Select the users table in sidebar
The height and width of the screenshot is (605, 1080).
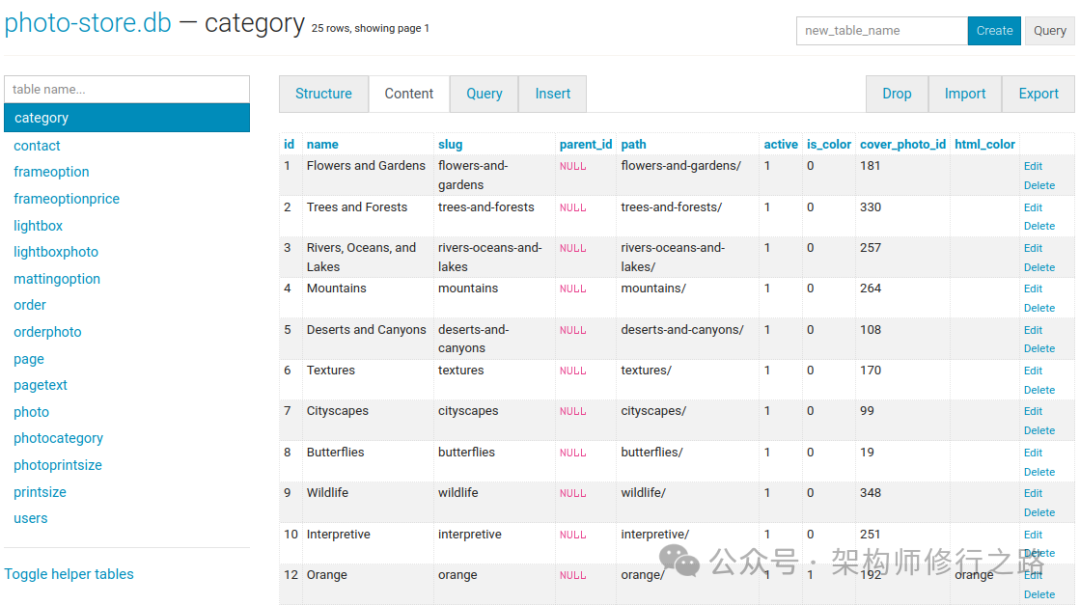[x=30, y=518]
